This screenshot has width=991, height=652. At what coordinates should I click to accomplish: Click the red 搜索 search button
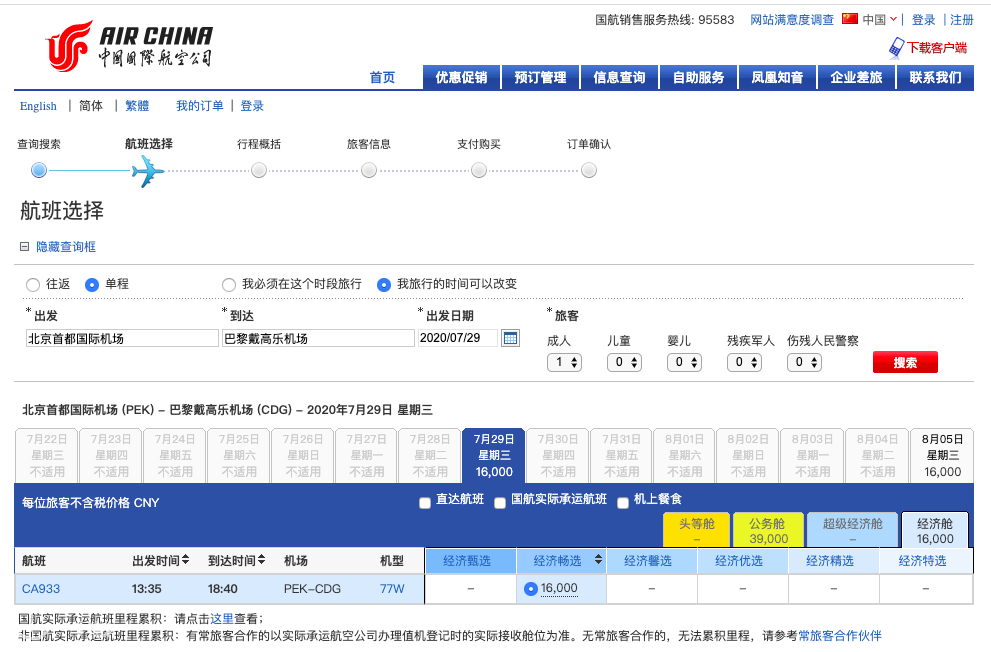905,363
